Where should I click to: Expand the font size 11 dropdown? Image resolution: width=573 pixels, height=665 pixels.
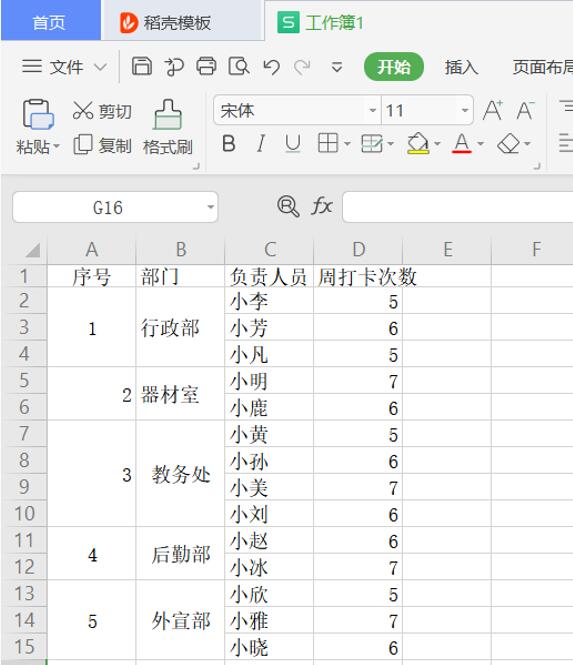[x=465, y=110]
